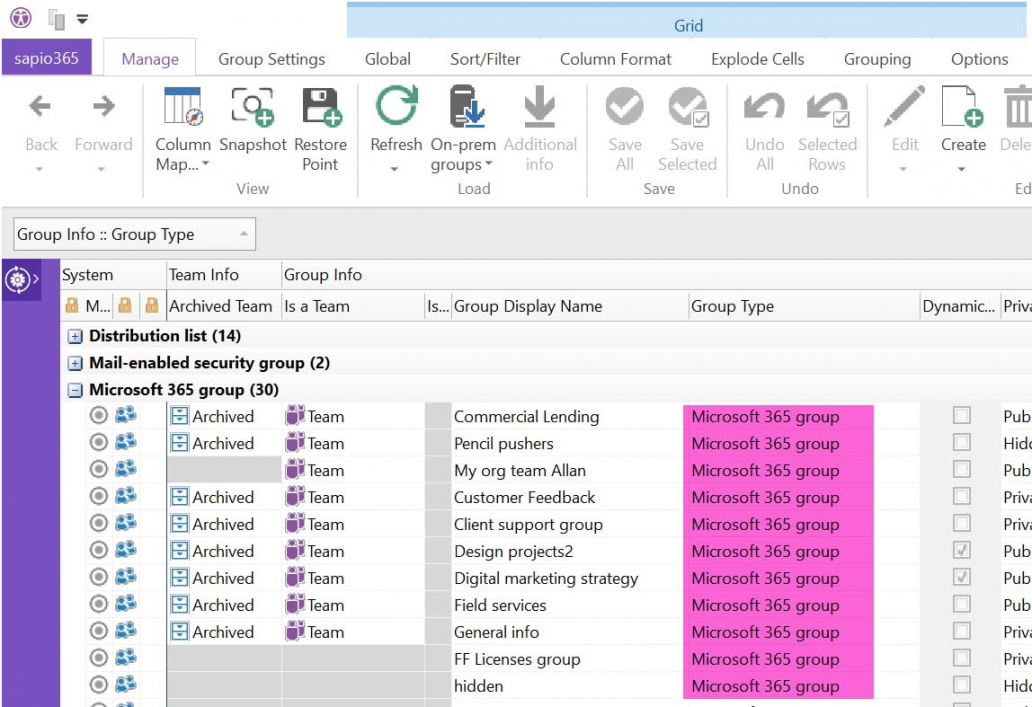Click Archived Team column header
This screenshot has height=707, width=1032.
tap(224, 306)
